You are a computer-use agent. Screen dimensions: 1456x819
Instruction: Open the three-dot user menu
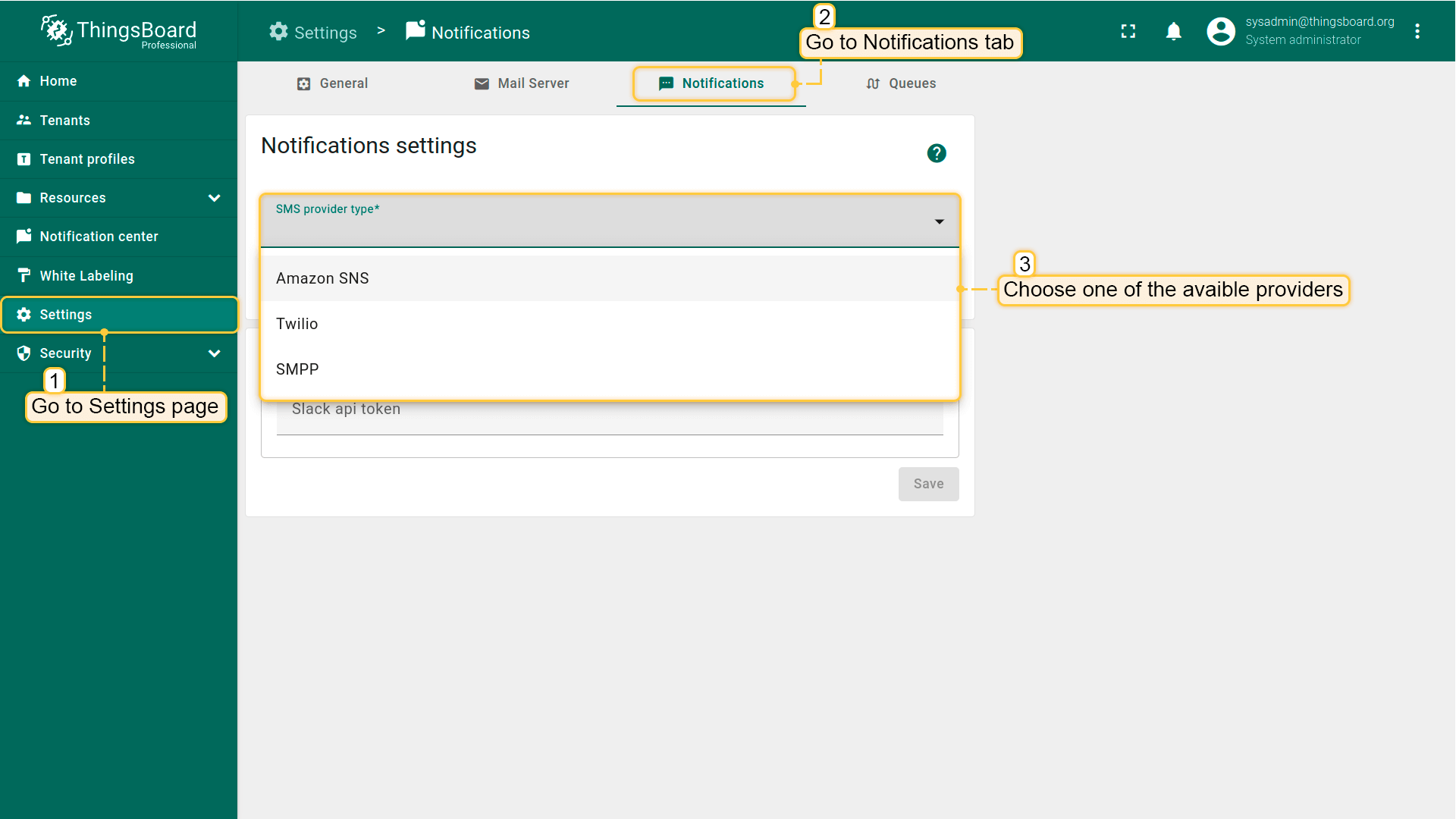[x=1417, y=31]
